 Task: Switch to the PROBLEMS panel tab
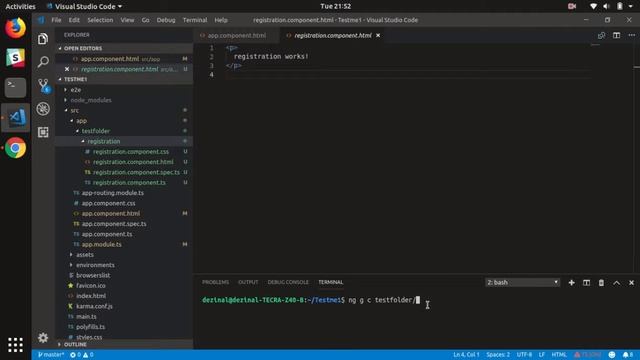[x=216, y=282]
